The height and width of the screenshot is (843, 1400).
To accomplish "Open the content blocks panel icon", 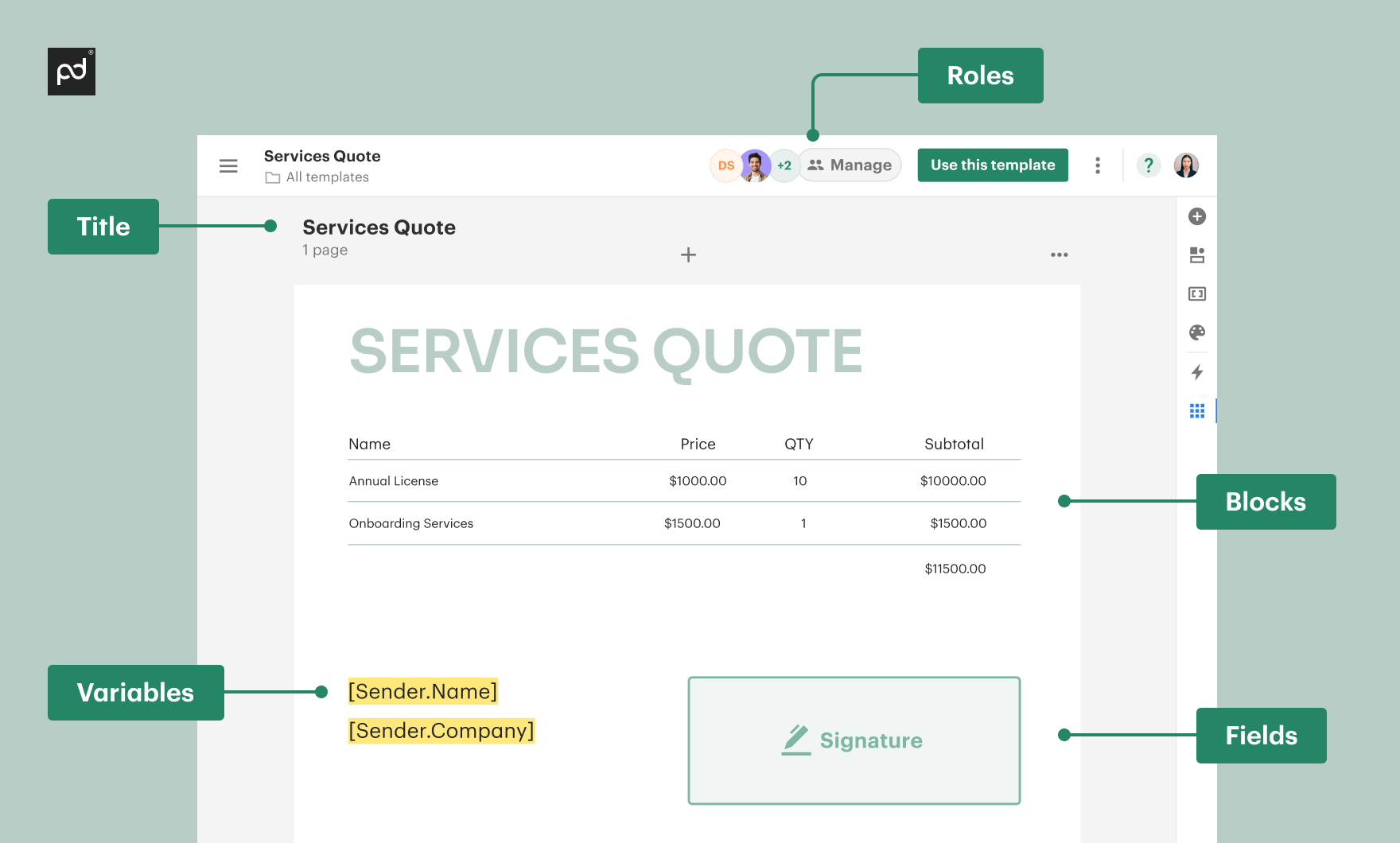I will point(1196,254).
